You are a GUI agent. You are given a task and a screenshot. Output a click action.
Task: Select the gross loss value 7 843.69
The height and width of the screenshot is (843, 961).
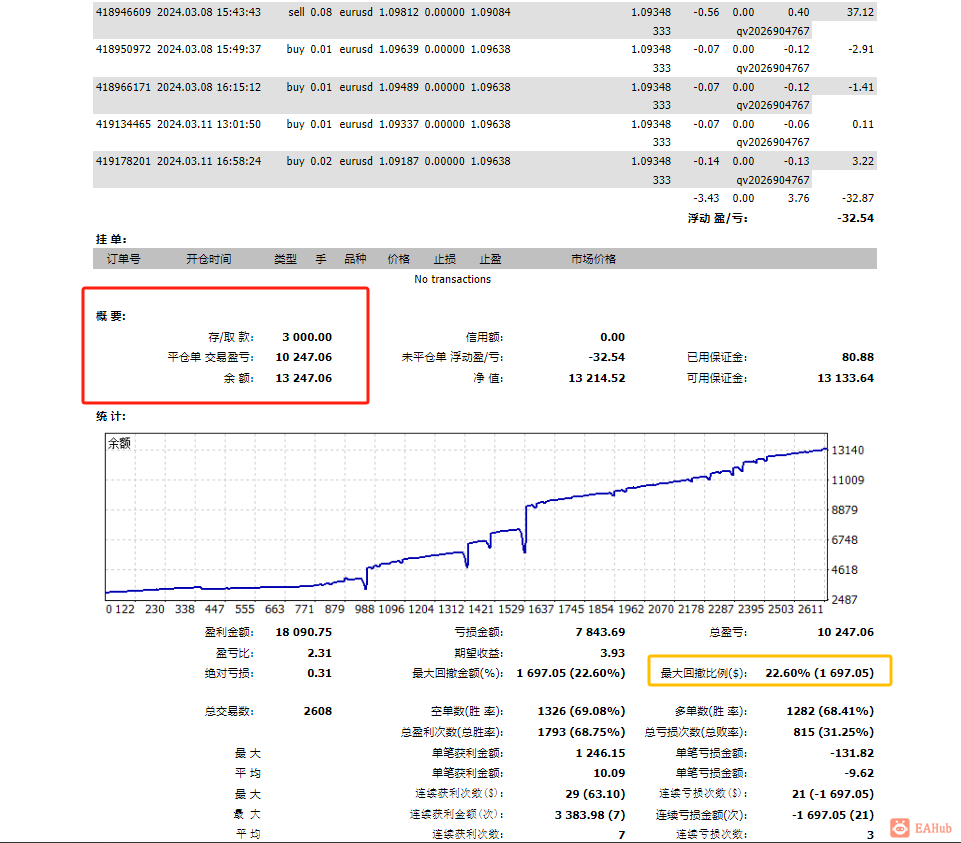pos(600,632)
